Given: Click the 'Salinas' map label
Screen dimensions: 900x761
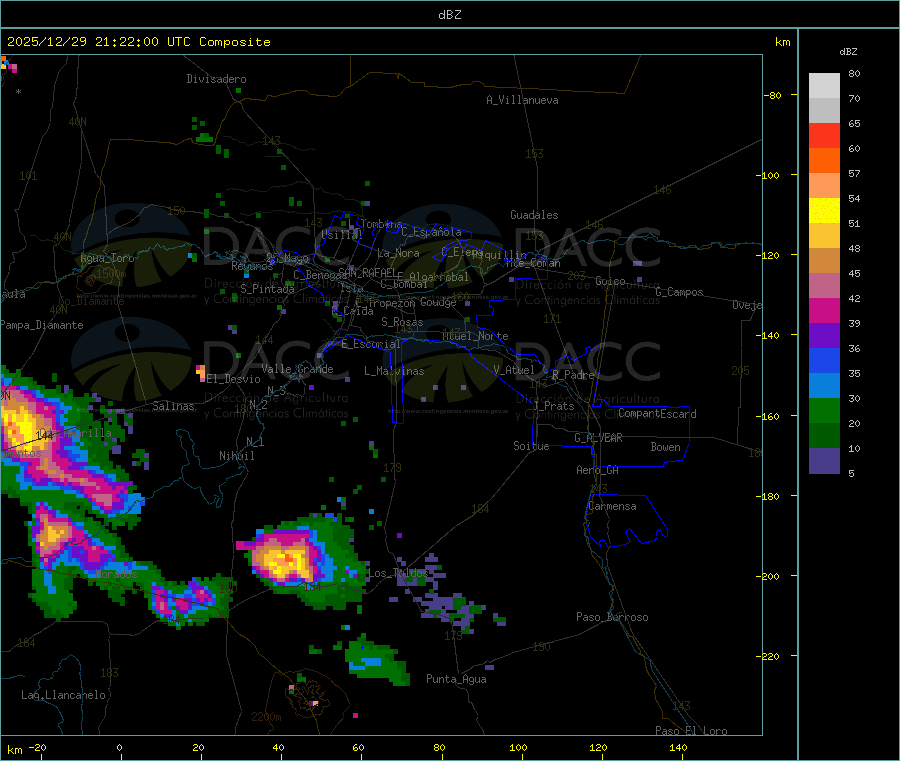Looking at the screenshot, I should point(173,406).
